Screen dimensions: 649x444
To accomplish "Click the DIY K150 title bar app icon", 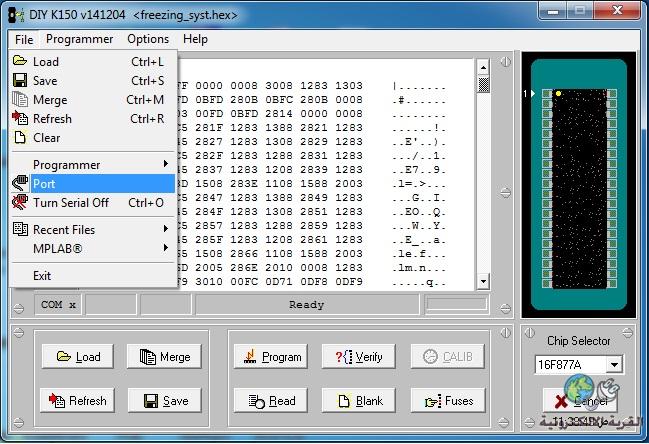I will 17,15.
